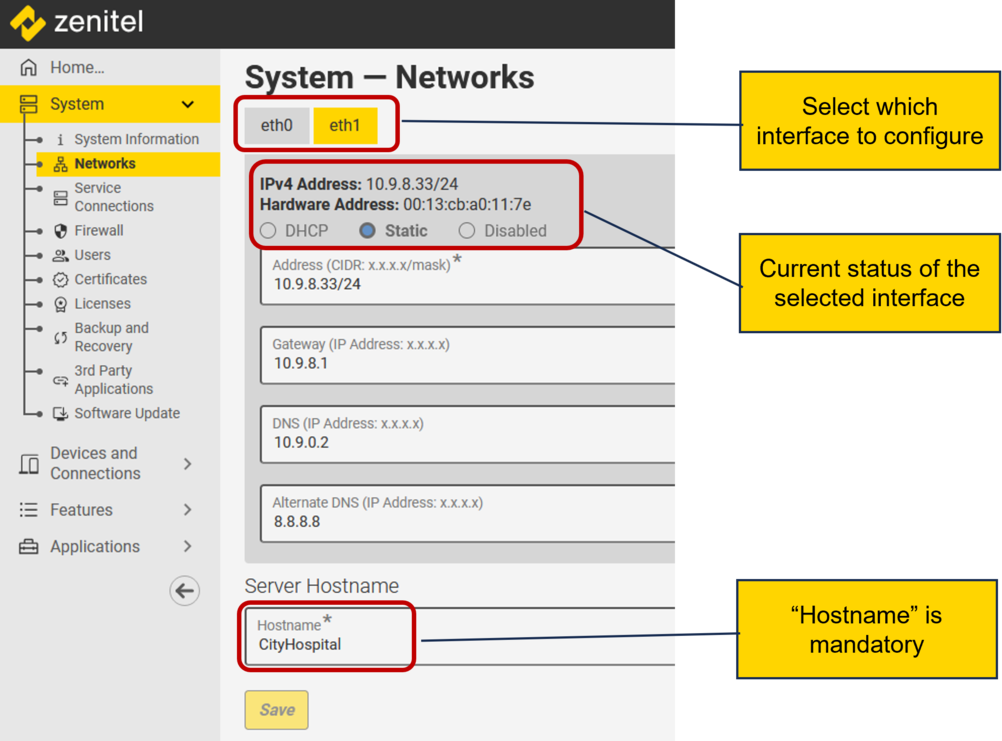Click the Save button
This screenshot has height=741, width=1002.
tap(276, 710)
